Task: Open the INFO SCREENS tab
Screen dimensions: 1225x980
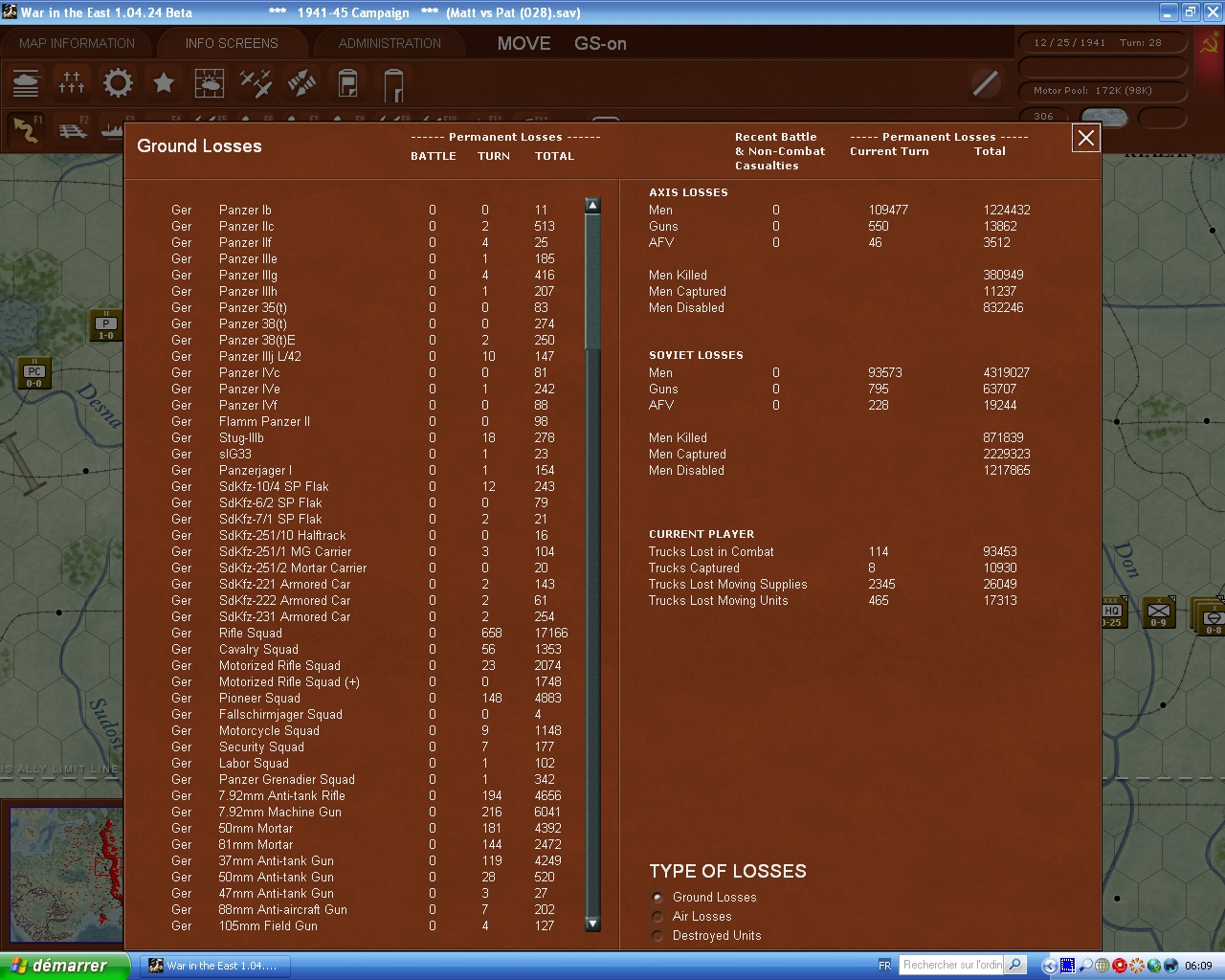Action: coord(232,43)
